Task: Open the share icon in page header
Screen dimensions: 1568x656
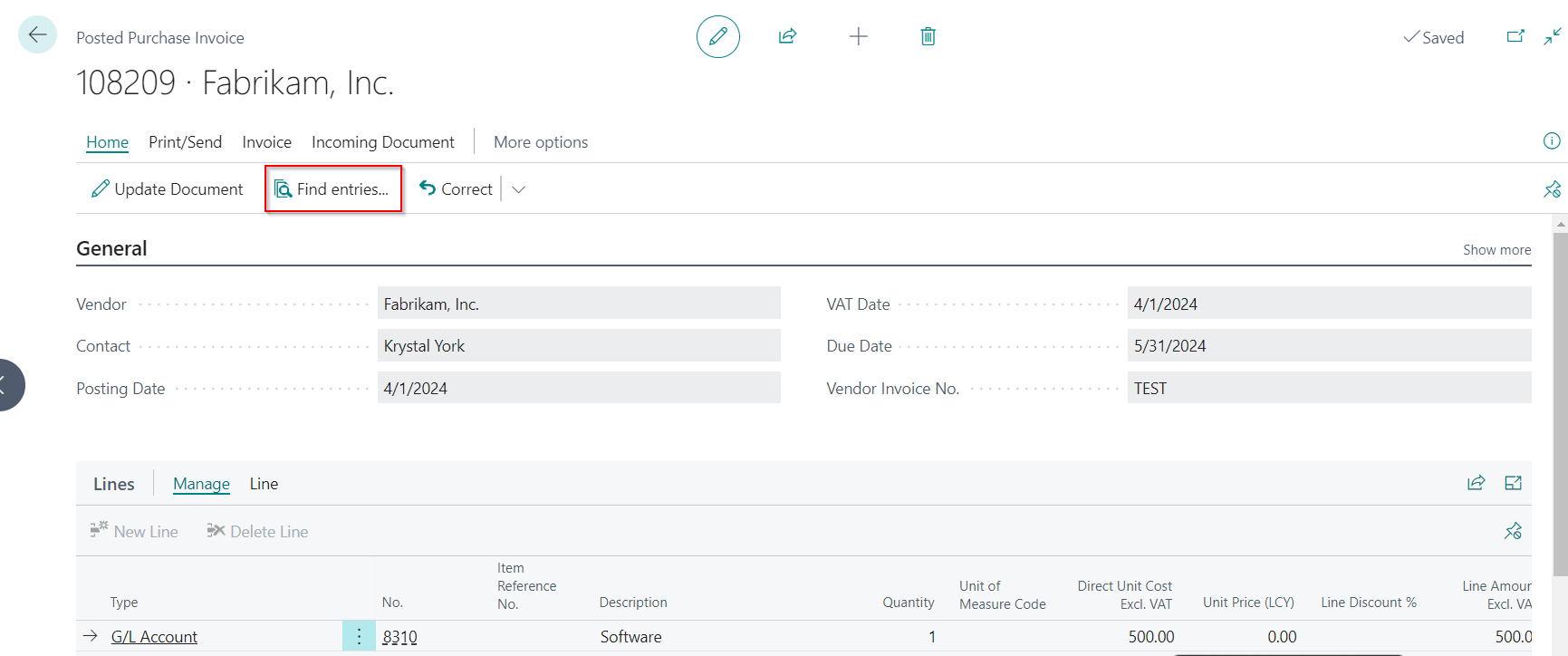Action: point(787,36)
